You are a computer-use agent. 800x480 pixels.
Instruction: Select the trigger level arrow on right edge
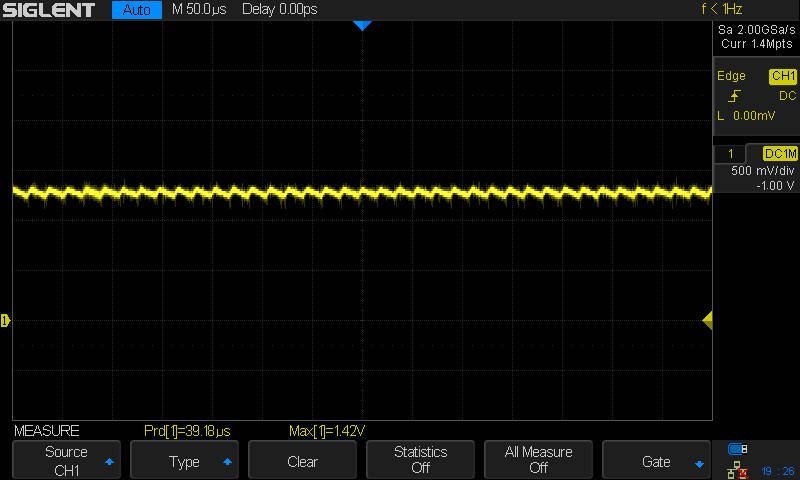pos(707,320)
